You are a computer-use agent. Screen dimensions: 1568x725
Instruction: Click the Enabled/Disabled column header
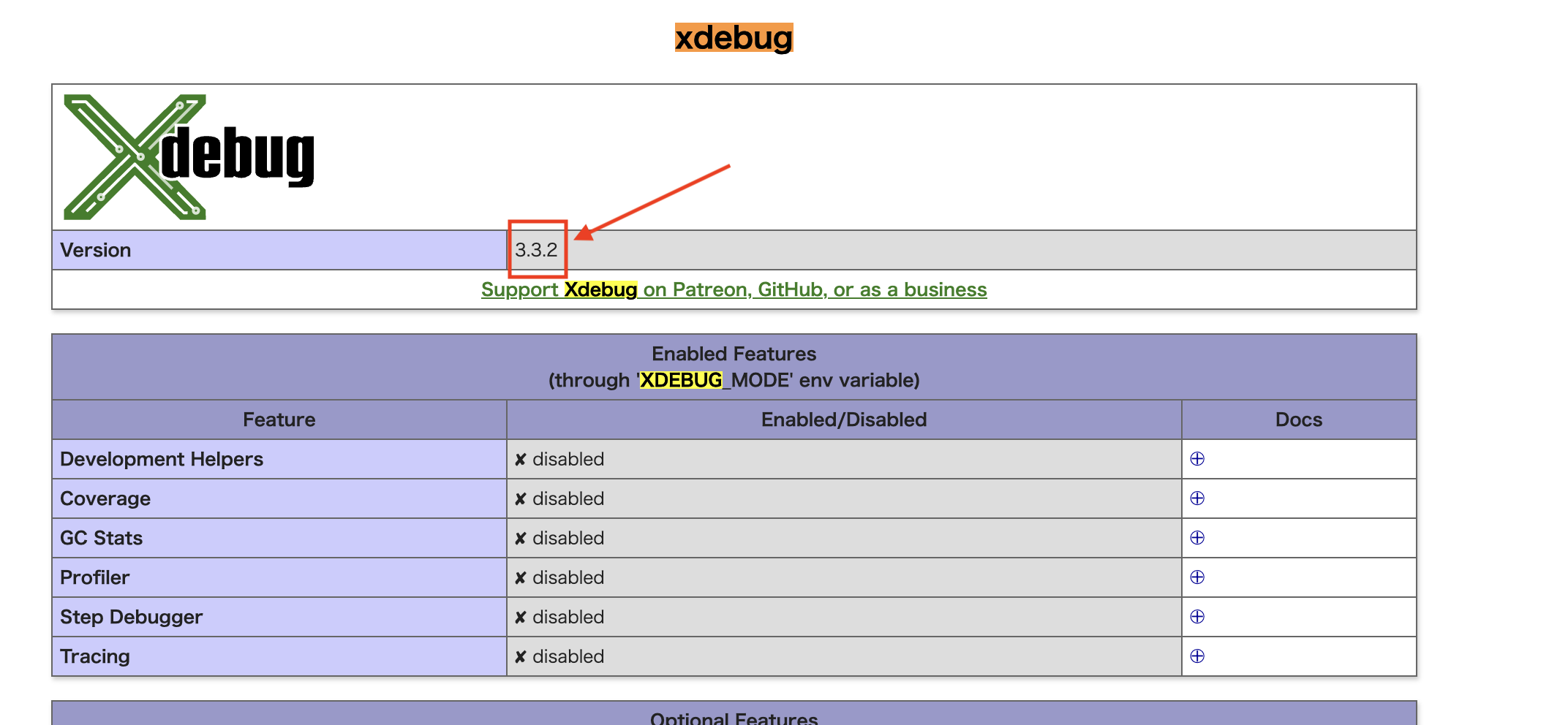tap(844, 420)
